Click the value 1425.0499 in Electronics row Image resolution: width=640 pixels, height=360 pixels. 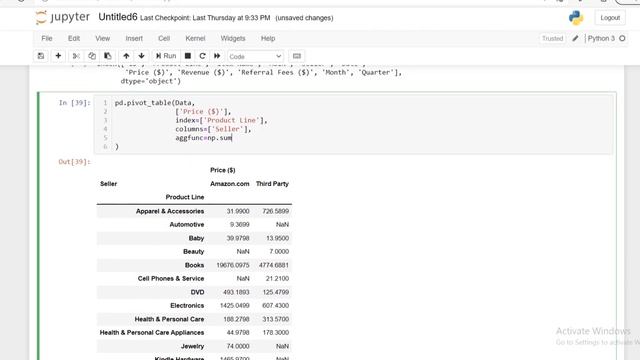pyautogui.click(x=234, y=305)
